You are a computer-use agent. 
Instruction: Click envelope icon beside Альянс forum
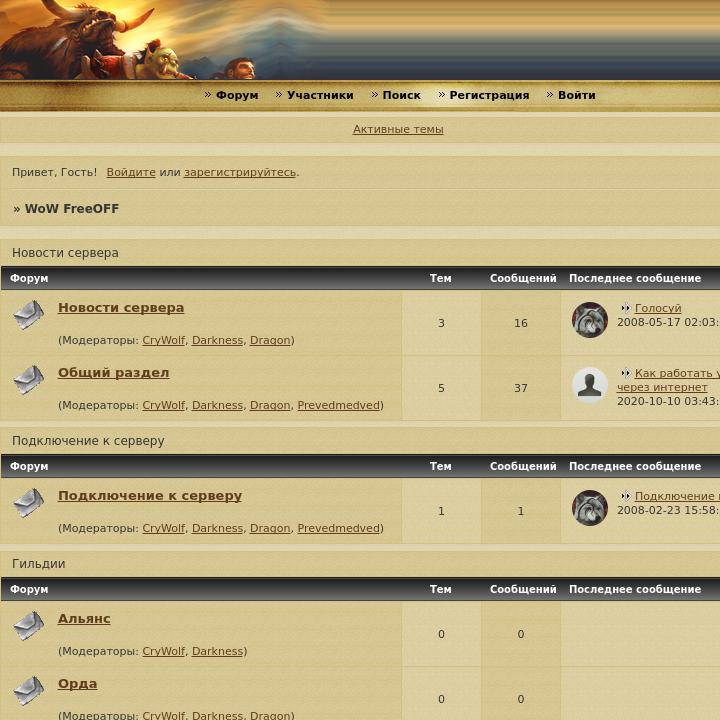28,626
